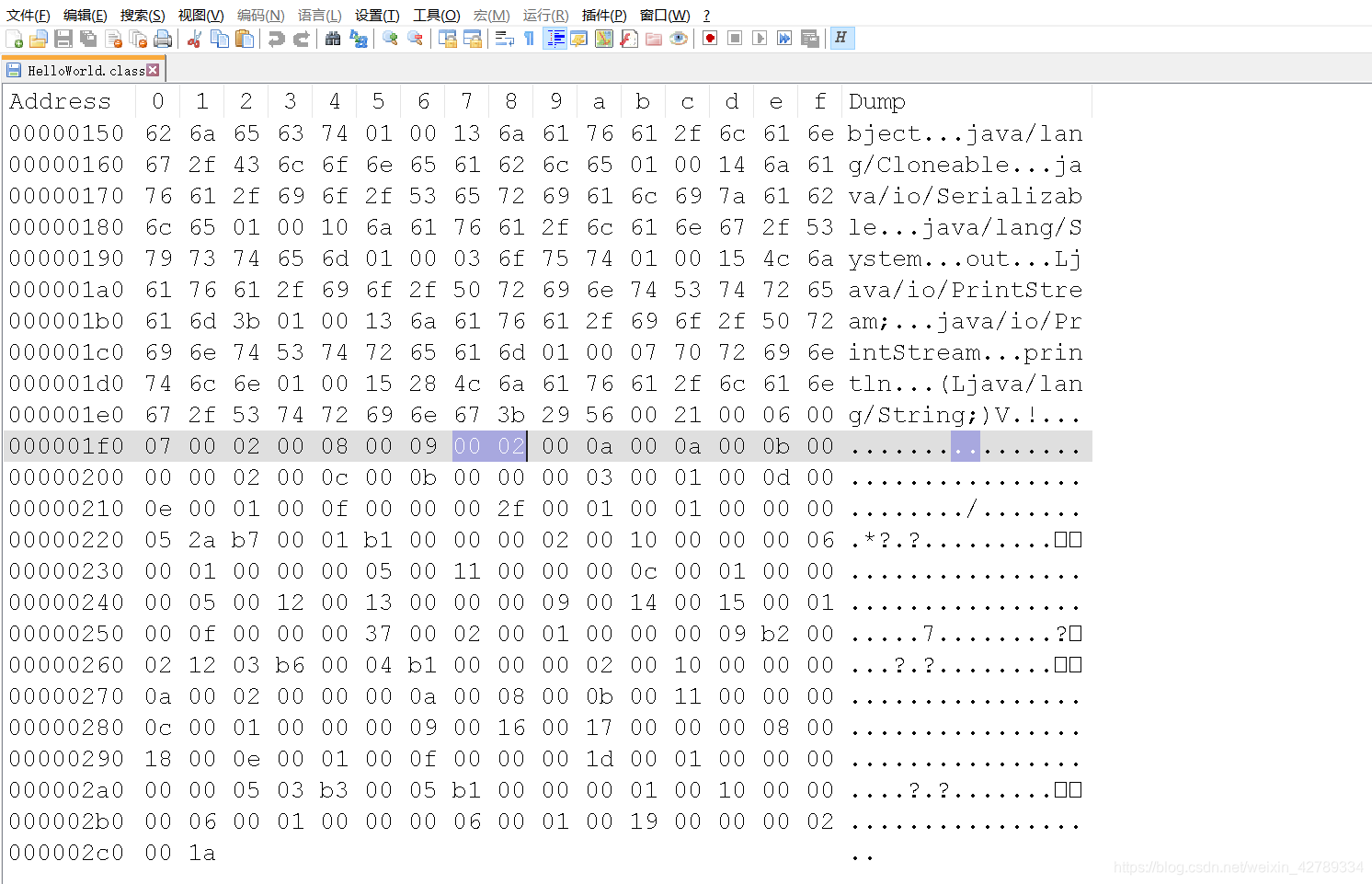Click the Save All icon
The width and height of the screenshot is (1372, 884).
pos(88,39)
